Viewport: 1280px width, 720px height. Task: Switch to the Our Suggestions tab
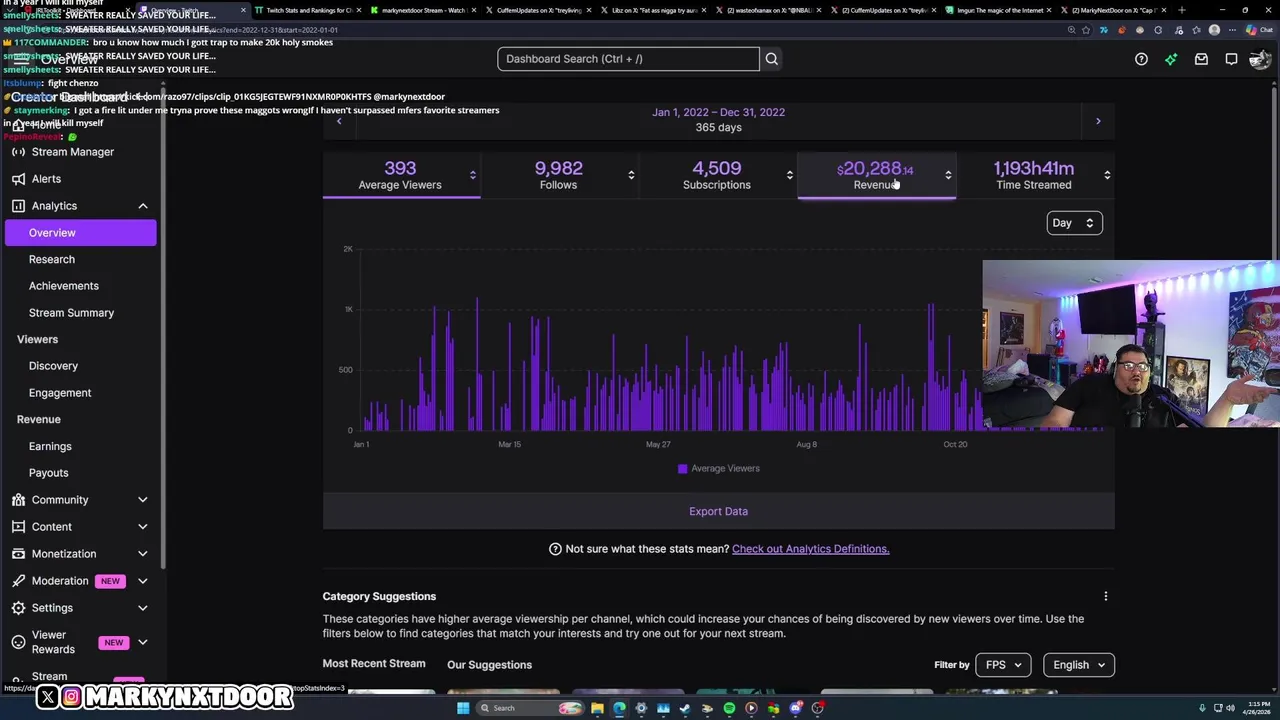tap(489, 665)
